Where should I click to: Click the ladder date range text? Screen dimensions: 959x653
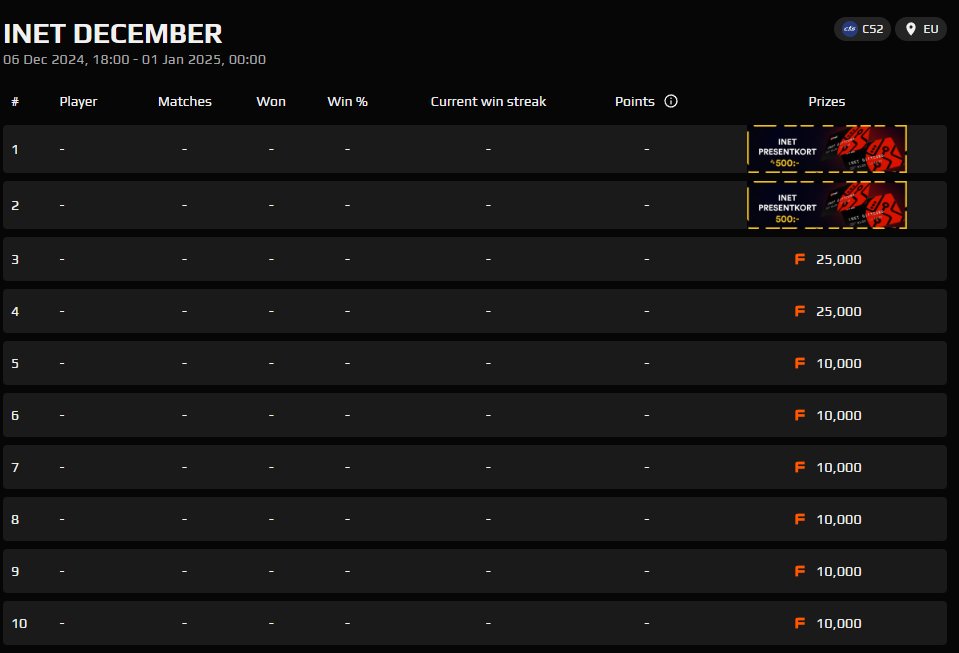coord(135,59)
